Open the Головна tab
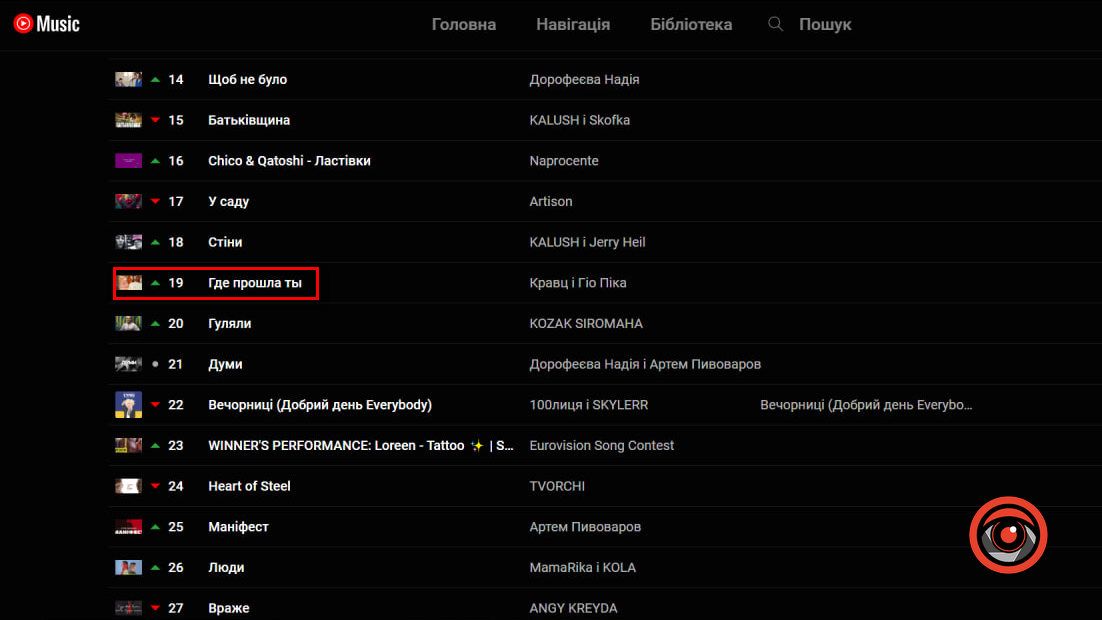 [x=464, y=24]
